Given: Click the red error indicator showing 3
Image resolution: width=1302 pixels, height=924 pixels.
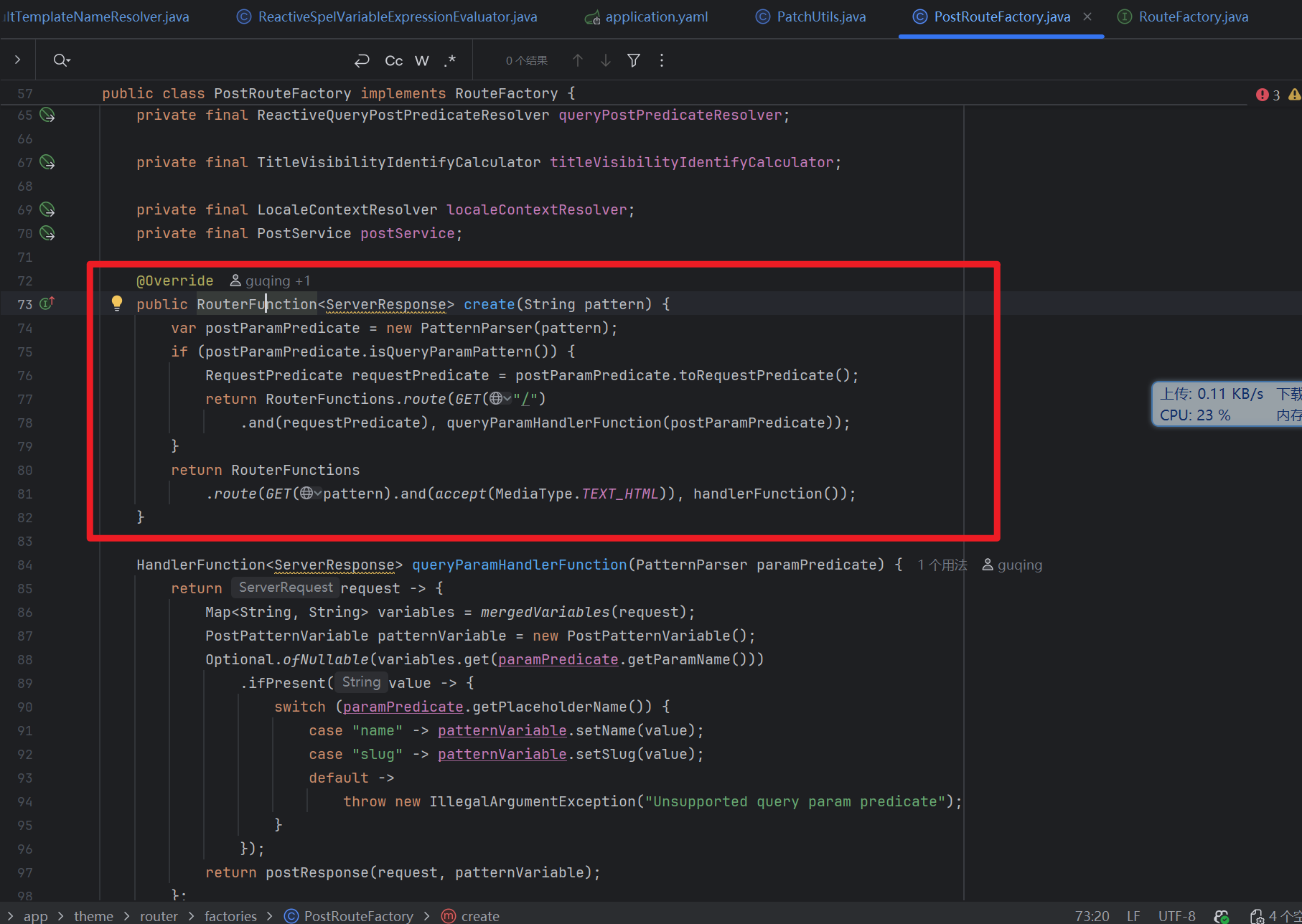Looking at the screenshot, I should pyautogui.click(x=1268, y=95).
